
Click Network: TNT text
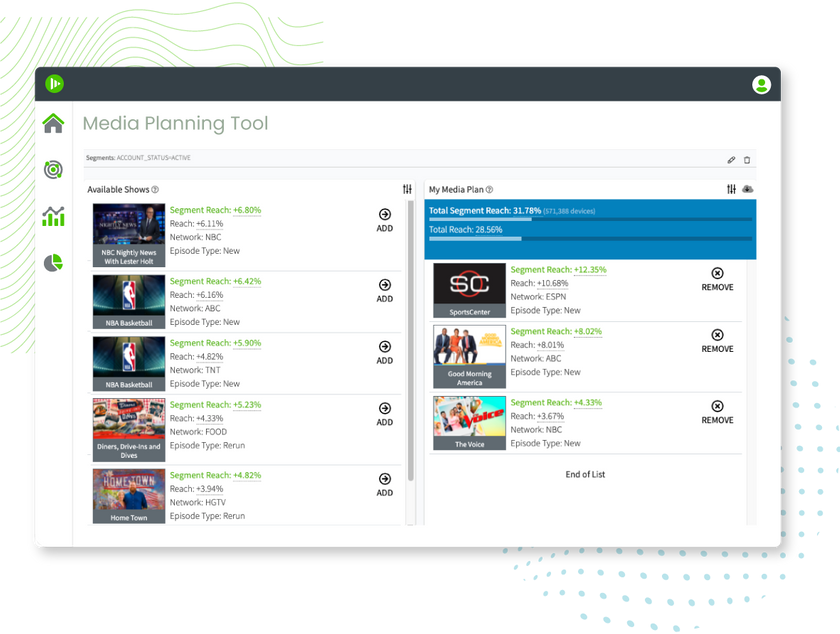(x=195, y=370)
